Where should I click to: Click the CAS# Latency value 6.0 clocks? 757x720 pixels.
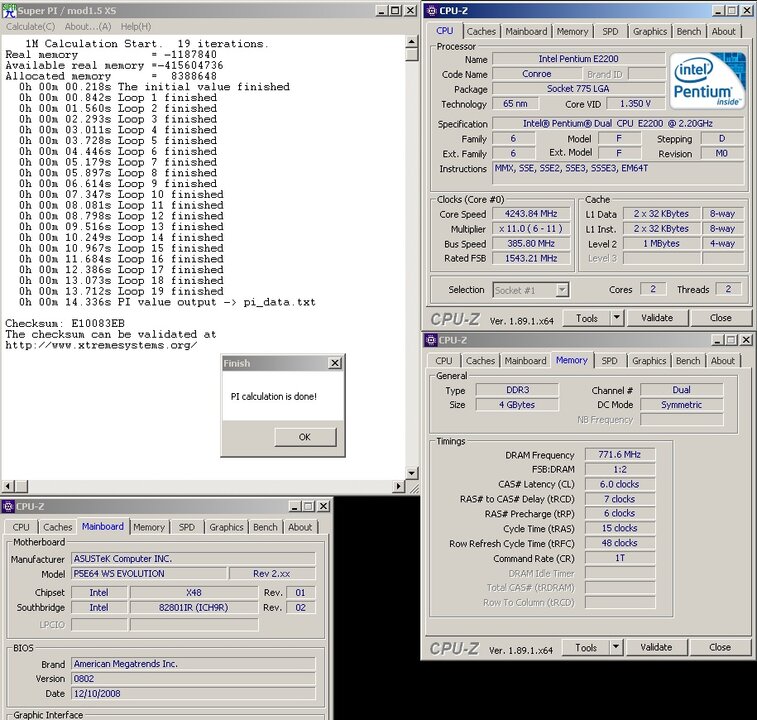pos(619,484)
